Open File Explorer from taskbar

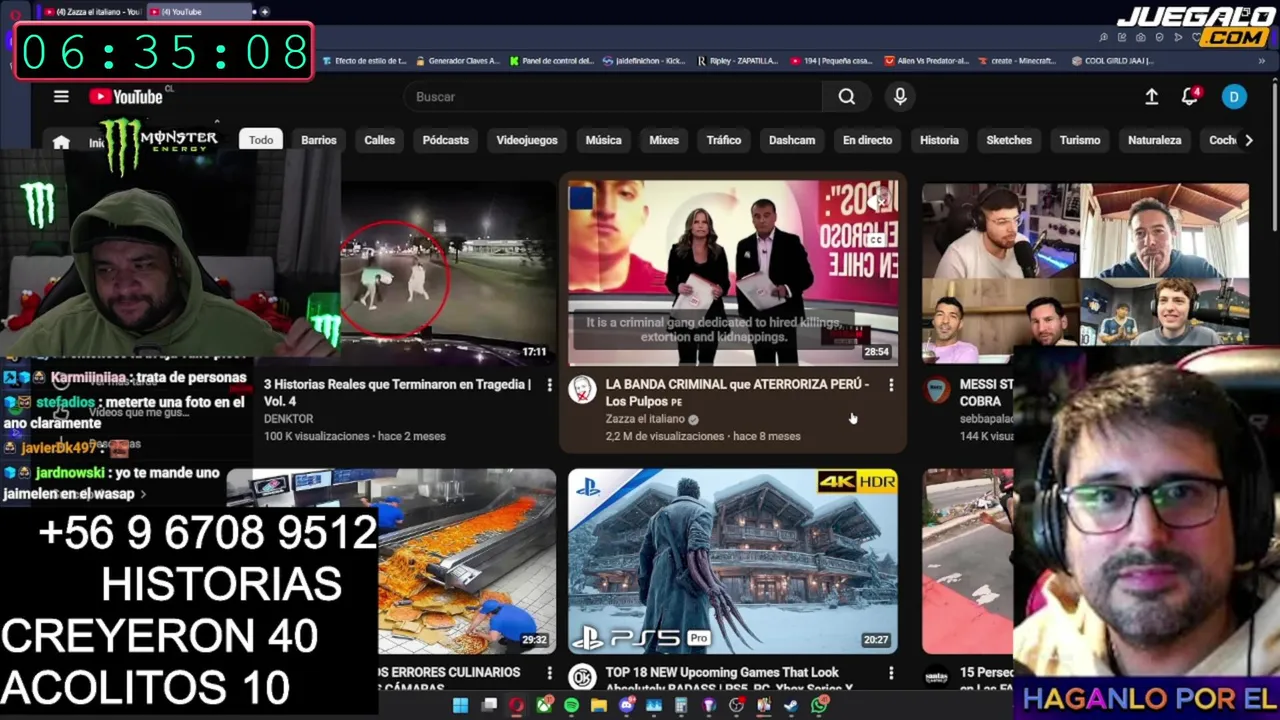click(599, 705)
